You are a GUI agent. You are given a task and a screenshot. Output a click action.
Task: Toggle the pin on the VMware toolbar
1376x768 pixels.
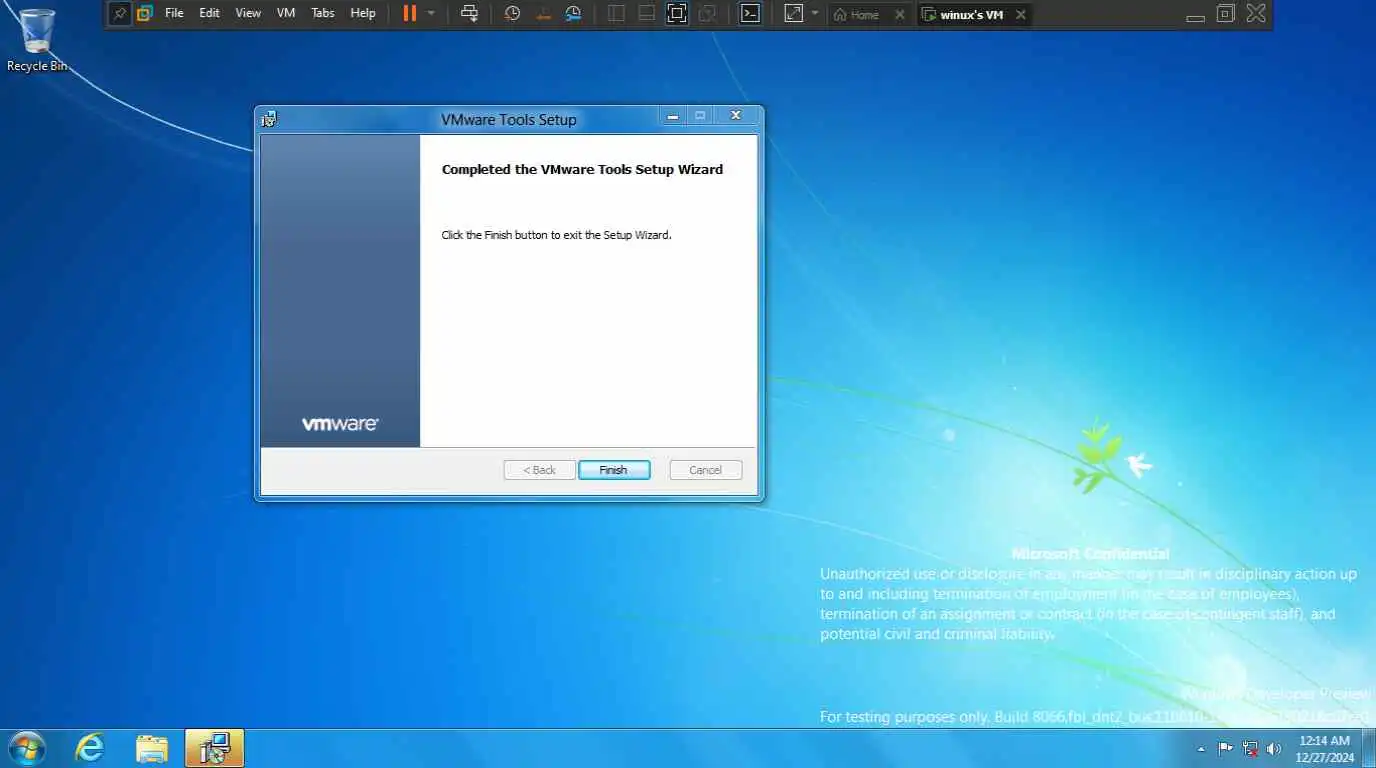119,14
